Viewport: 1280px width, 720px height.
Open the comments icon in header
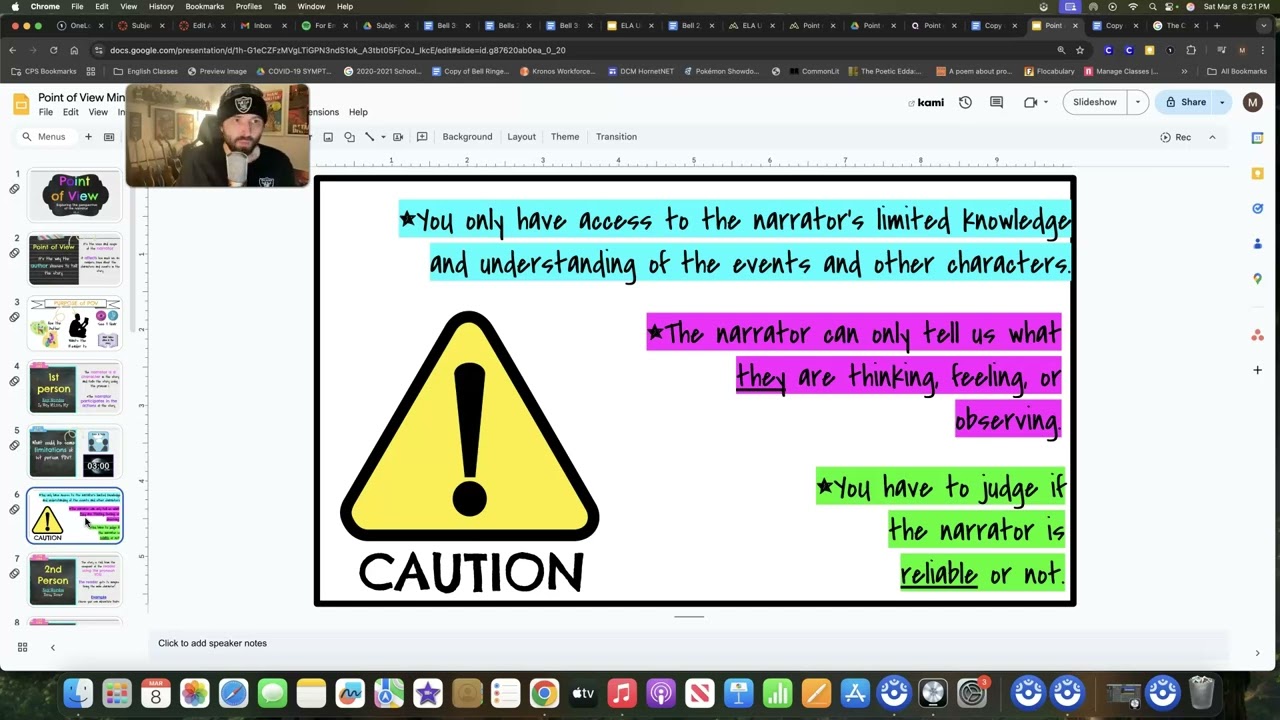[x=996, y=102]
